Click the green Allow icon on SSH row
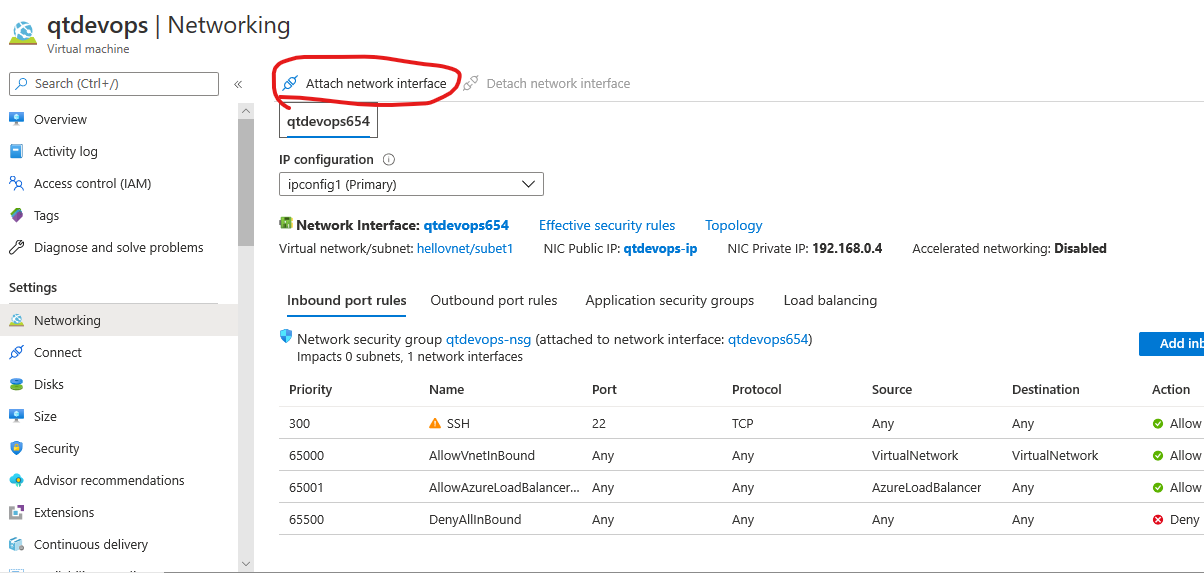Image resolution: width=1204 pixels, height=573 pixels. [x=1158, y=423]
